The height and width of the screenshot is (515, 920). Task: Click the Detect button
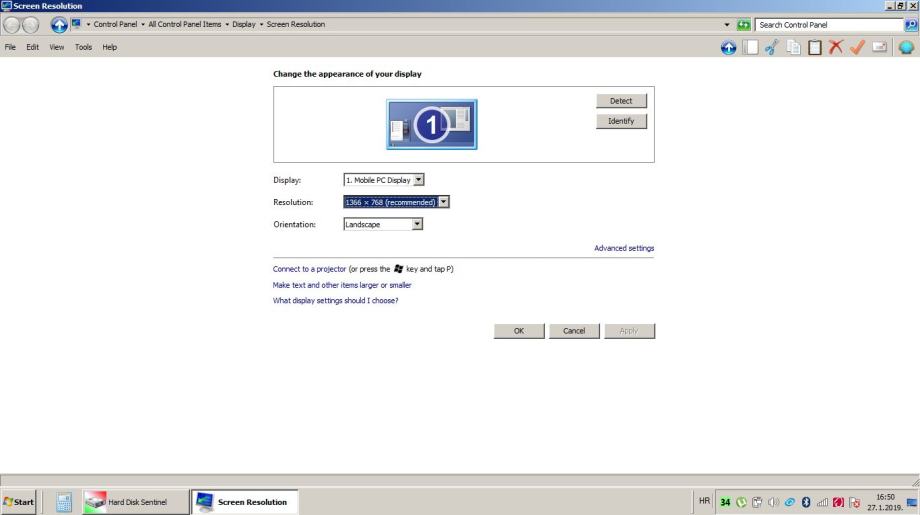(621, 101)
